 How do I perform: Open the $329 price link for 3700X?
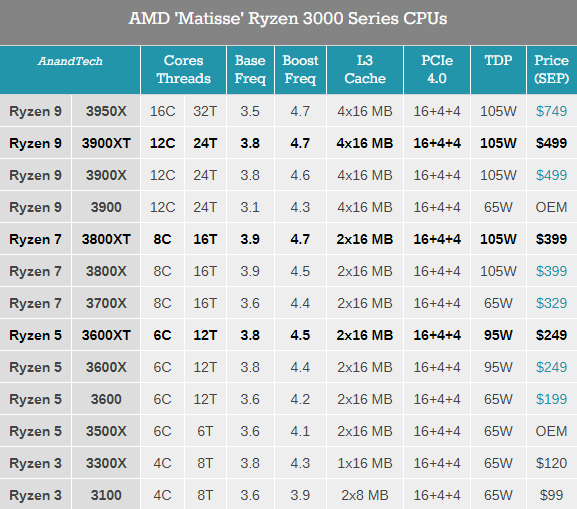[x=551, y=303]
